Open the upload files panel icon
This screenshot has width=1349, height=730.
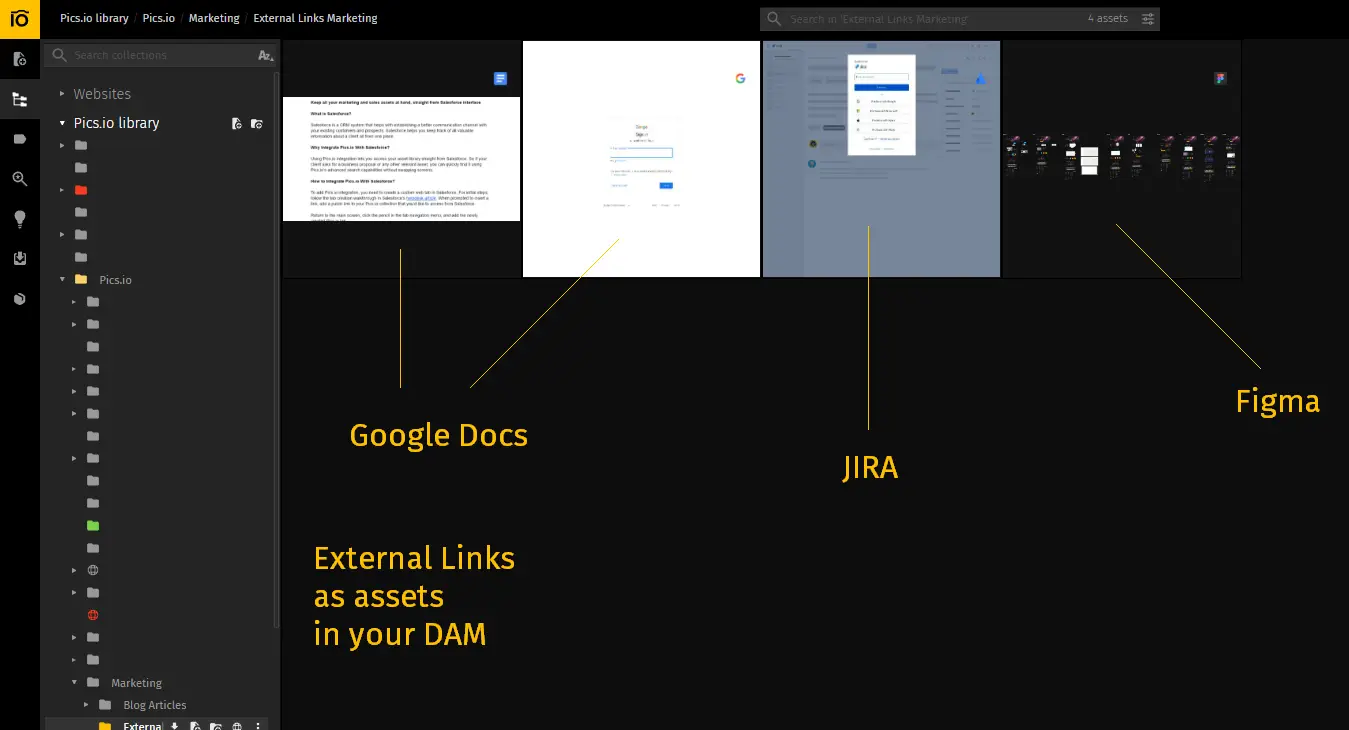[x=19, y=59]
